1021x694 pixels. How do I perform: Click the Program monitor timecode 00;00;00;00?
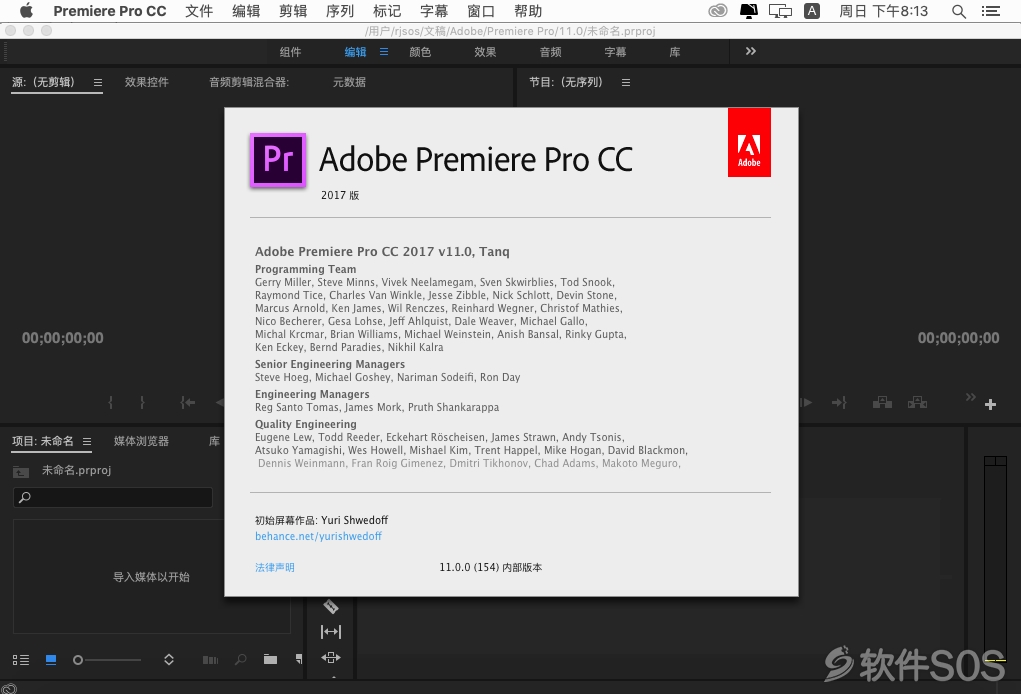(x=958, y=338)
